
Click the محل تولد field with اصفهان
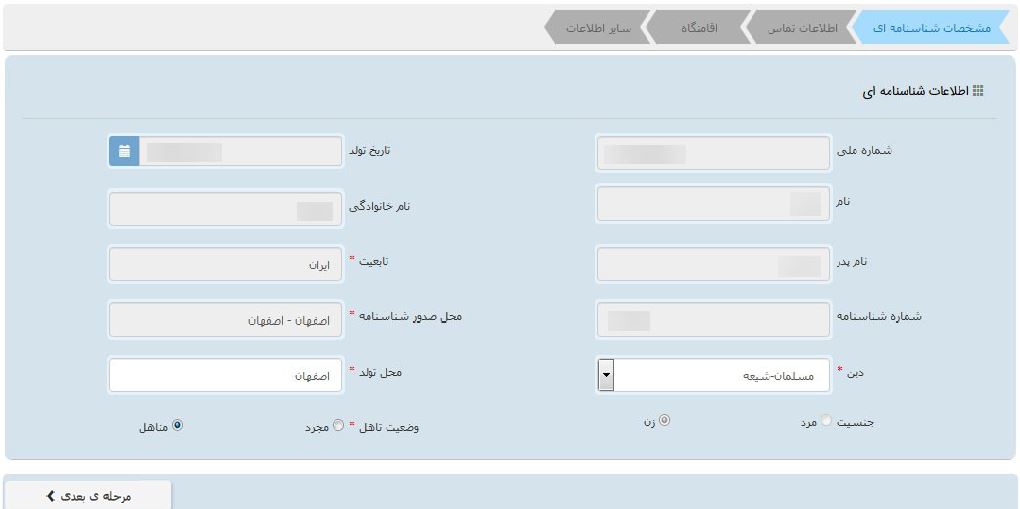225,376
